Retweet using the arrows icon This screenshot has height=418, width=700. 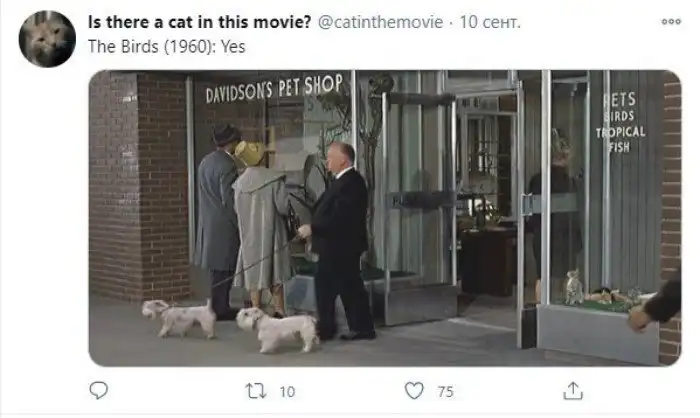pos(256,391)
